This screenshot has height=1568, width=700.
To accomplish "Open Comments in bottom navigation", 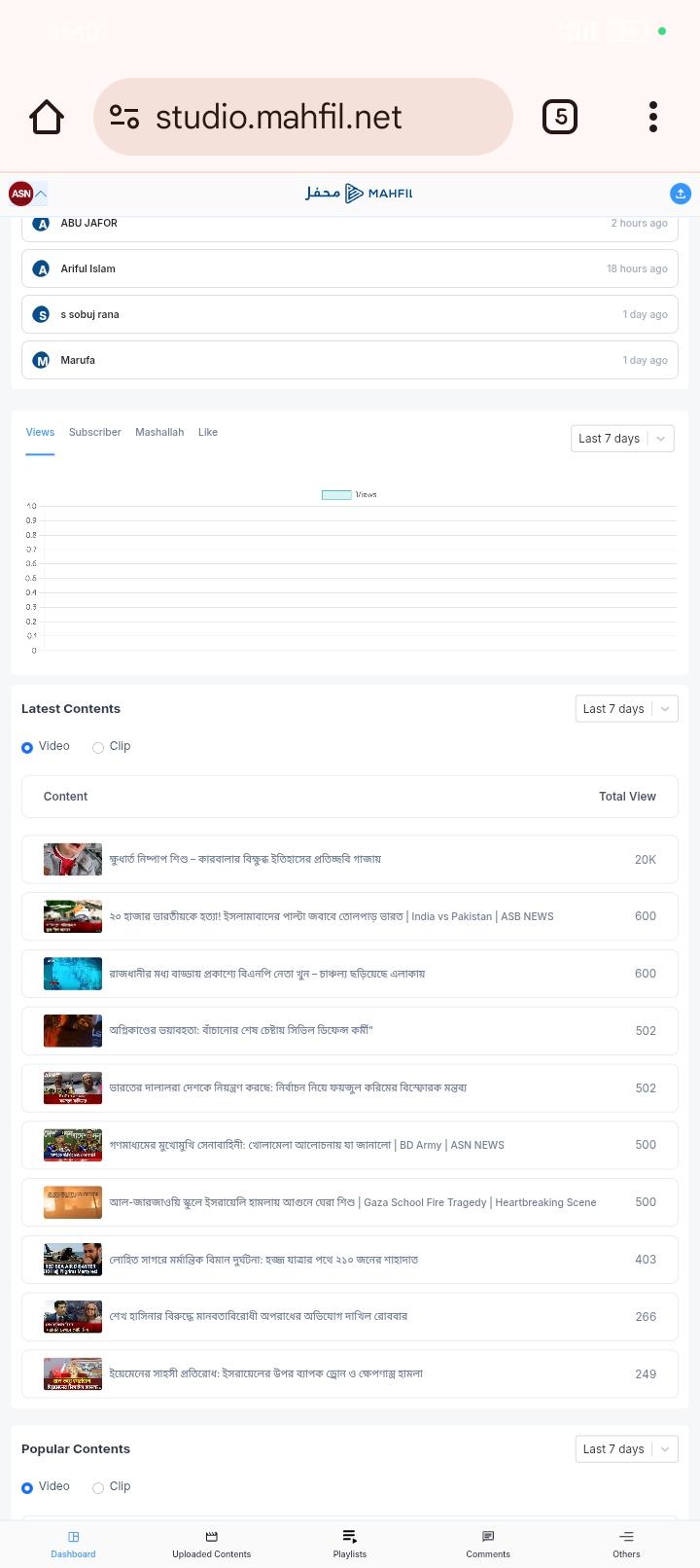I will click(488, 1544).
